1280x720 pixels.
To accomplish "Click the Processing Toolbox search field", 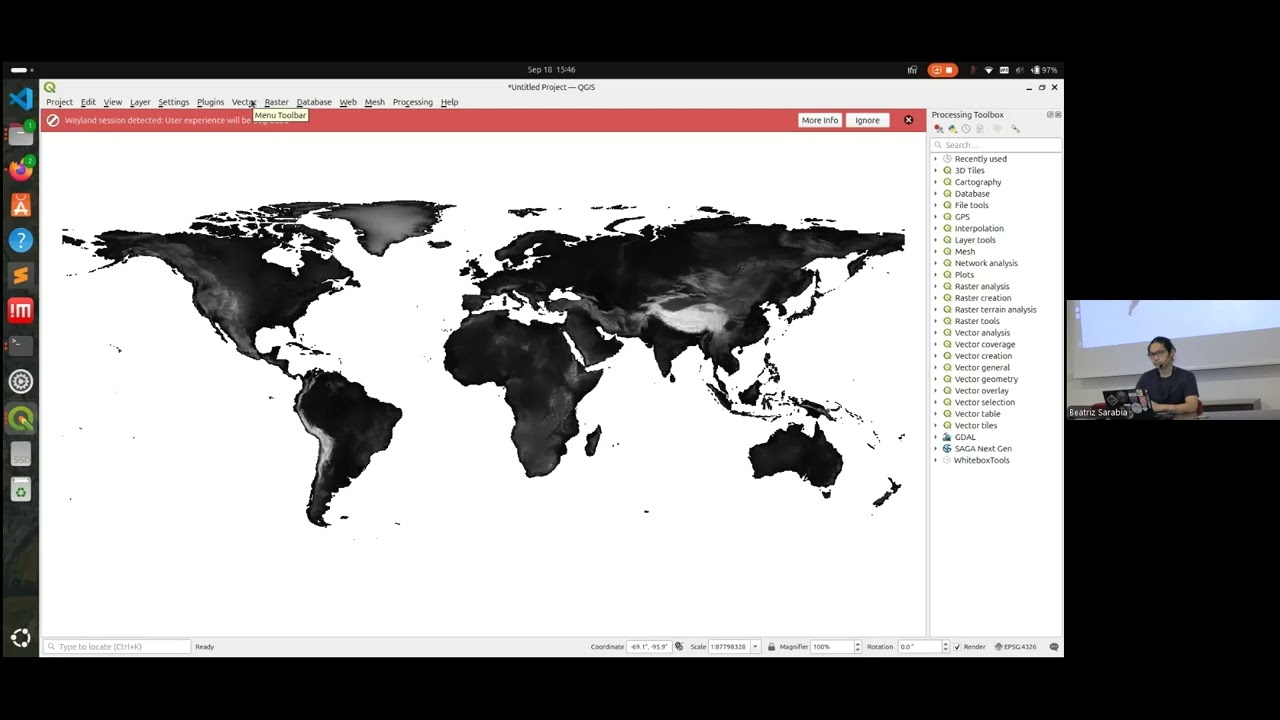I will click(996, 145).
